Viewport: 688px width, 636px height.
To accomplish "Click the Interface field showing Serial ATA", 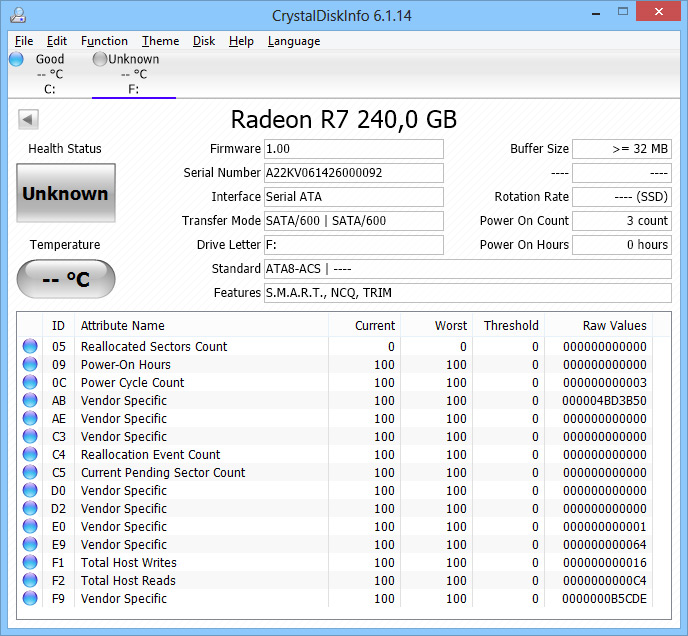I will [x=354, y=197].
